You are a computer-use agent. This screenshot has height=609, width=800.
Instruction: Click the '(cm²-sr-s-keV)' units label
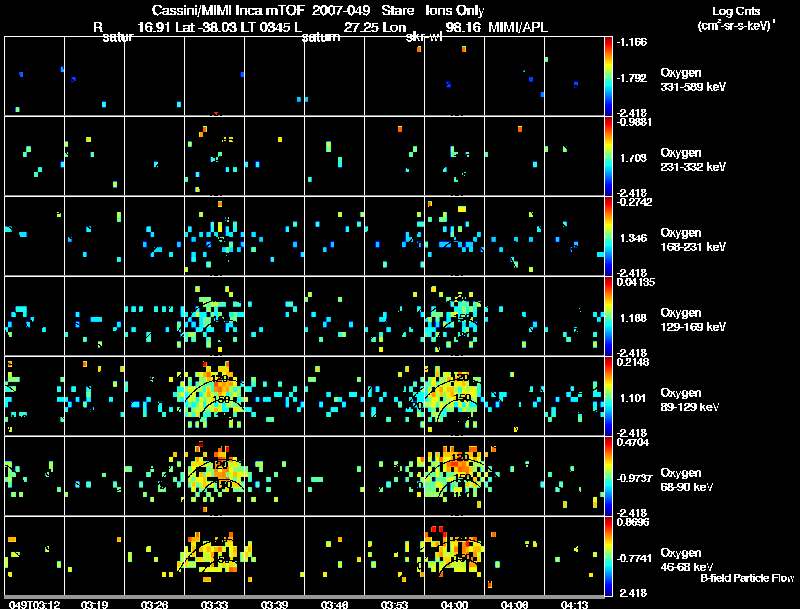coord(737,26)
